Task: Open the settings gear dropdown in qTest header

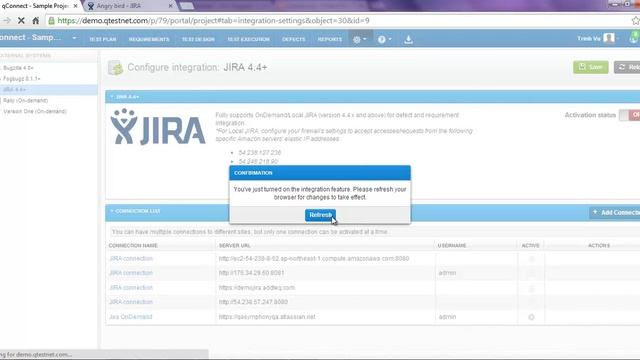Action: click(359, 39)
